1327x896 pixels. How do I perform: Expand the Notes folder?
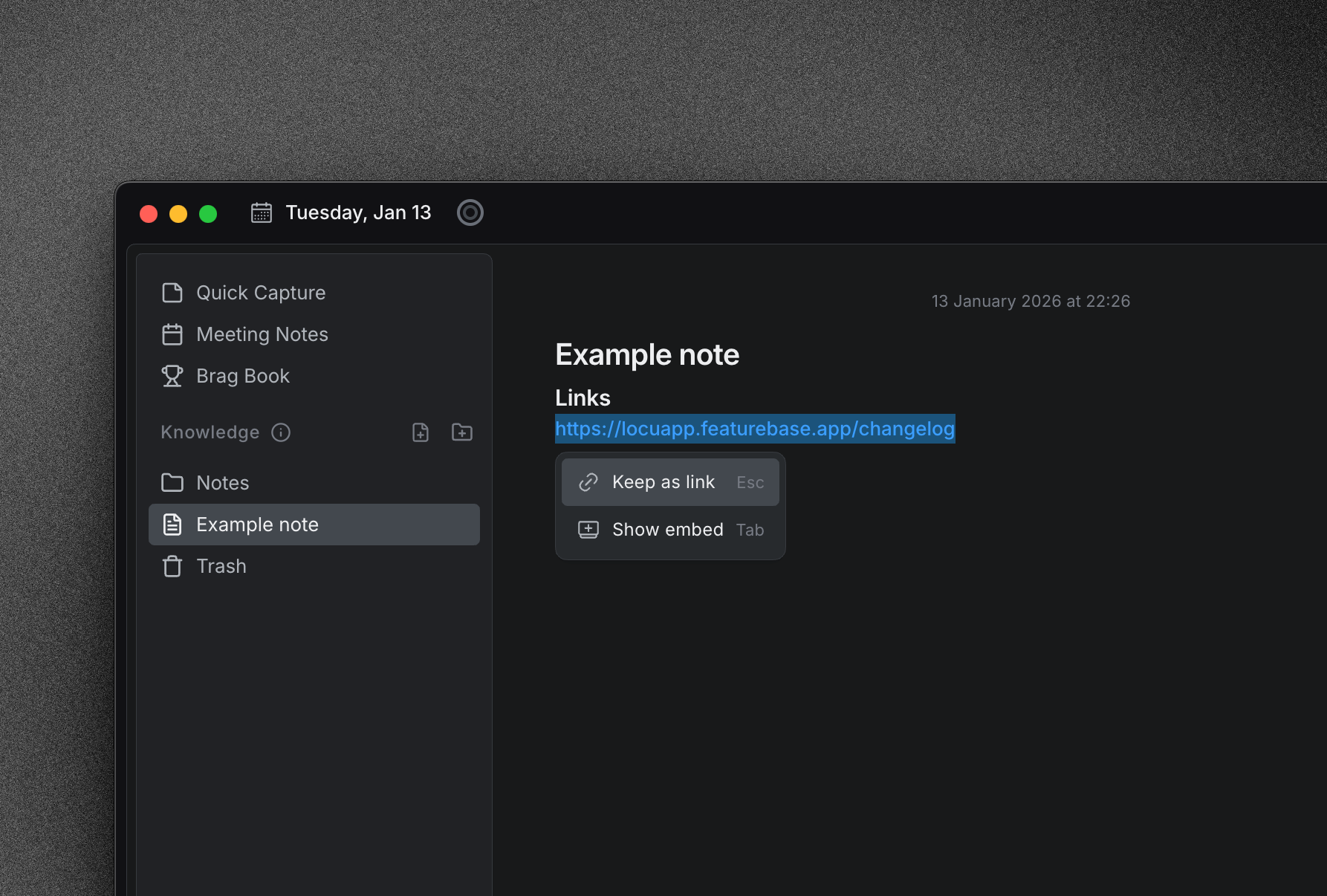point(222,483)
